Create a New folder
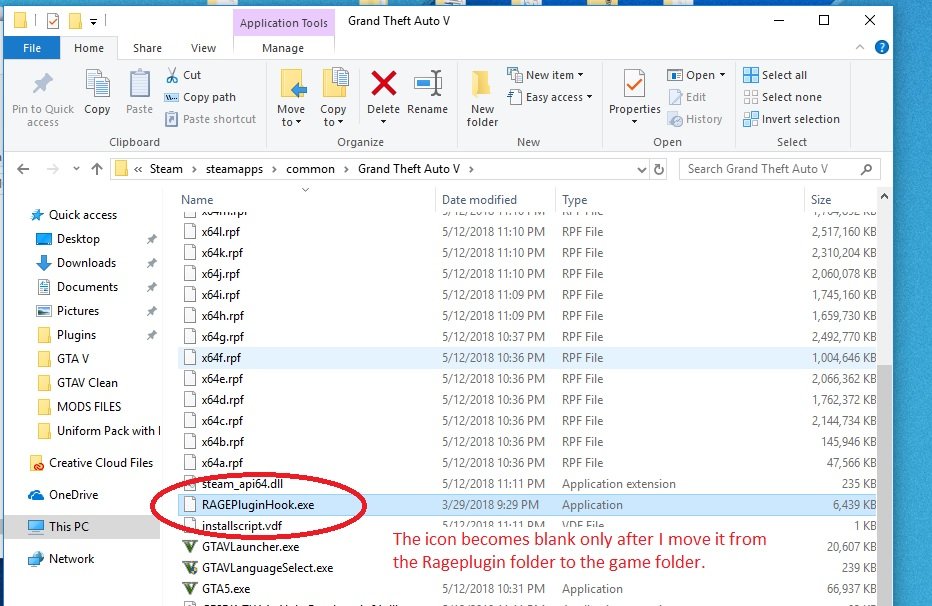Viewport: 932px width, 606px height. (482, 98)
